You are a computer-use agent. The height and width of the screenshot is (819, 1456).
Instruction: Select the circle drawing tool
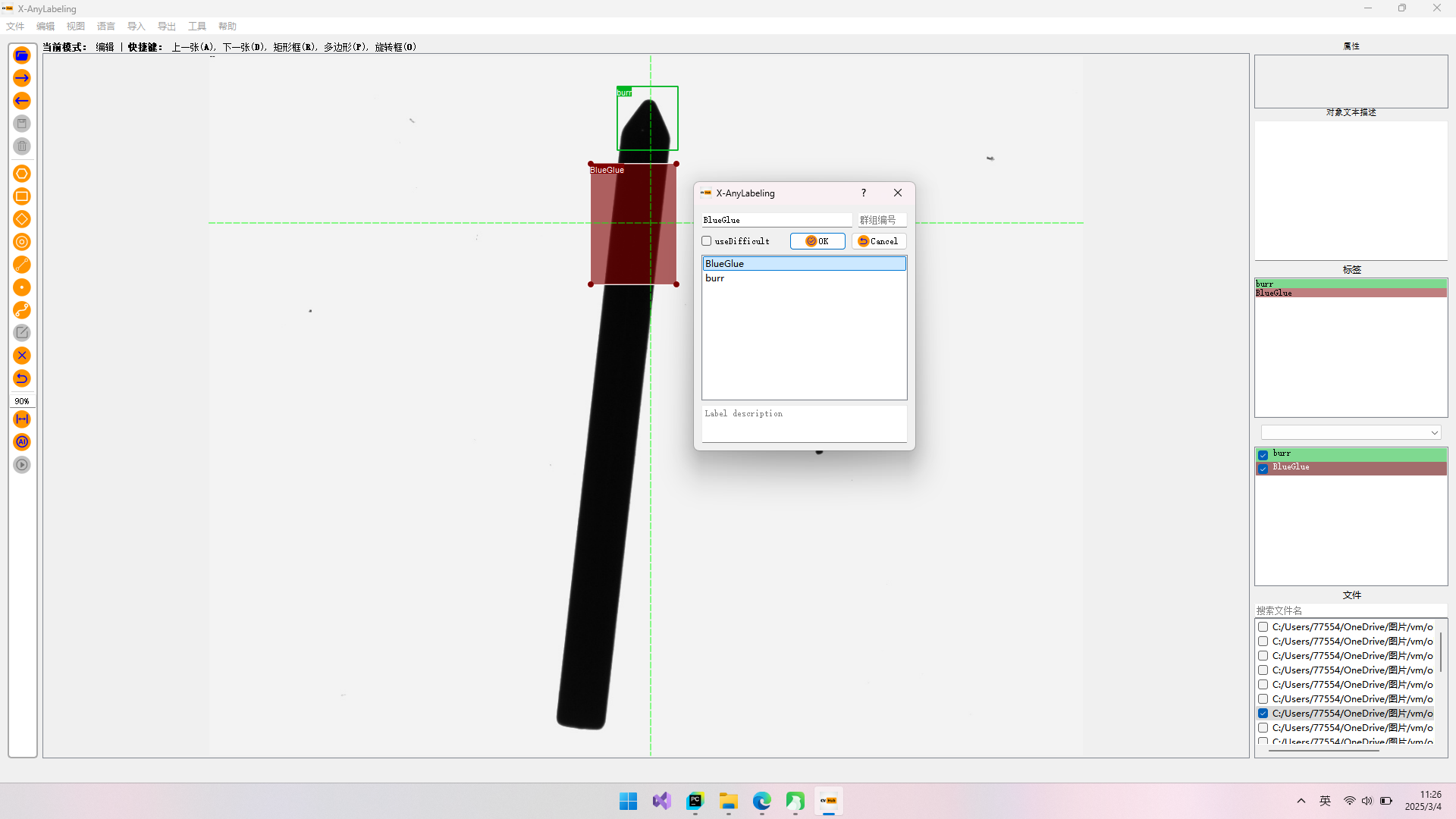[x=22, y=242]
